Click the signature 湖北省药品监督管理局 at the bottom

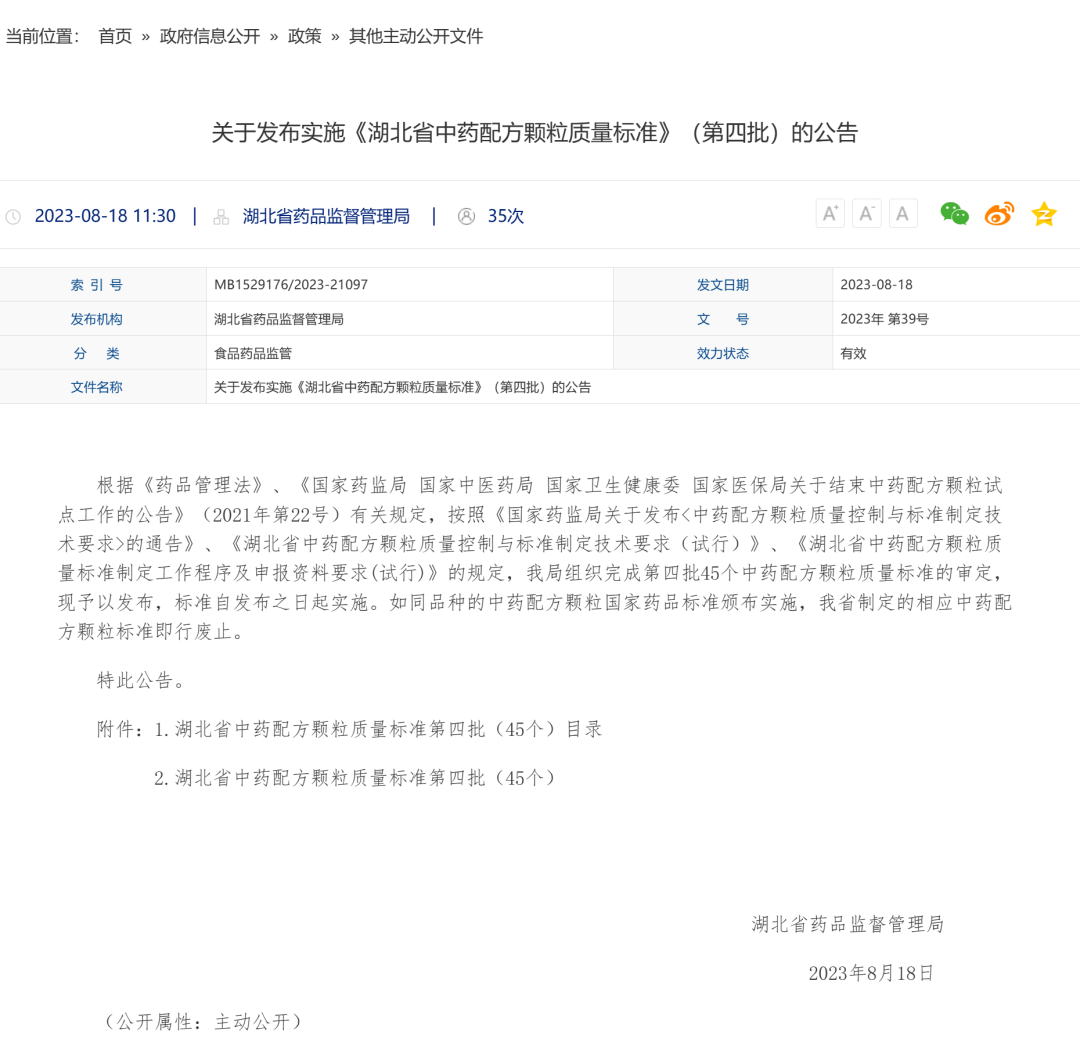coord(848,924)
